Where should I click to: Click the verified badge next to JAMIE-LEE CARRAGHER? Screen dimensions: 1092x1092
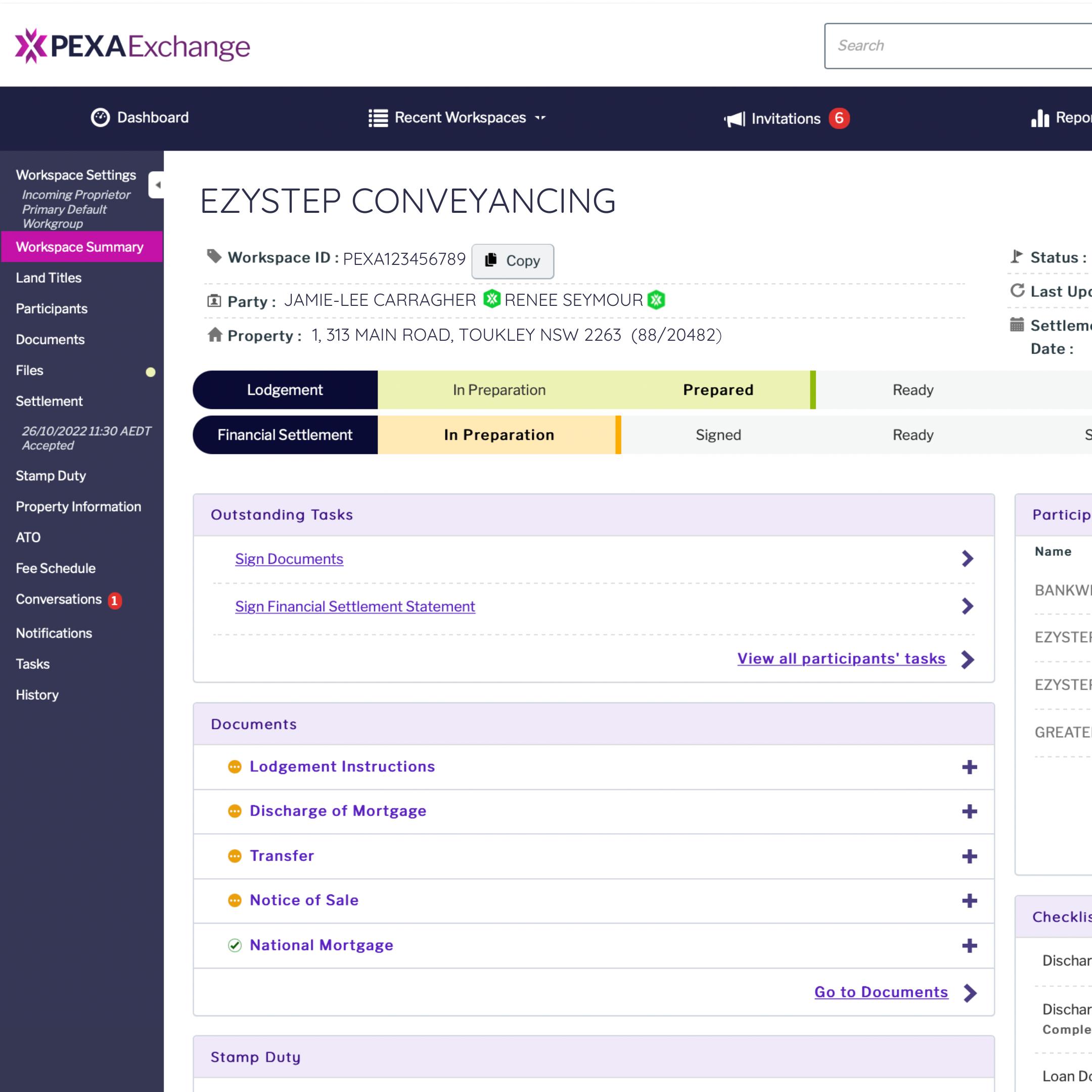tap(492, 299)
